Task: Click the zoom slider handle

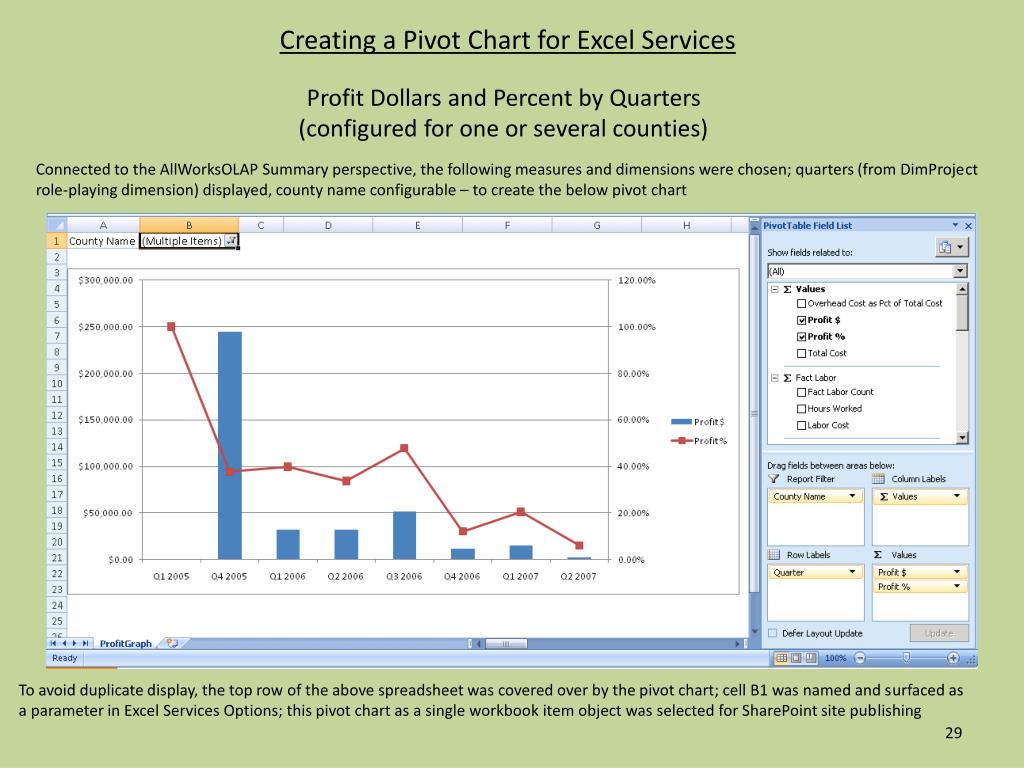Action: (906, 658)
